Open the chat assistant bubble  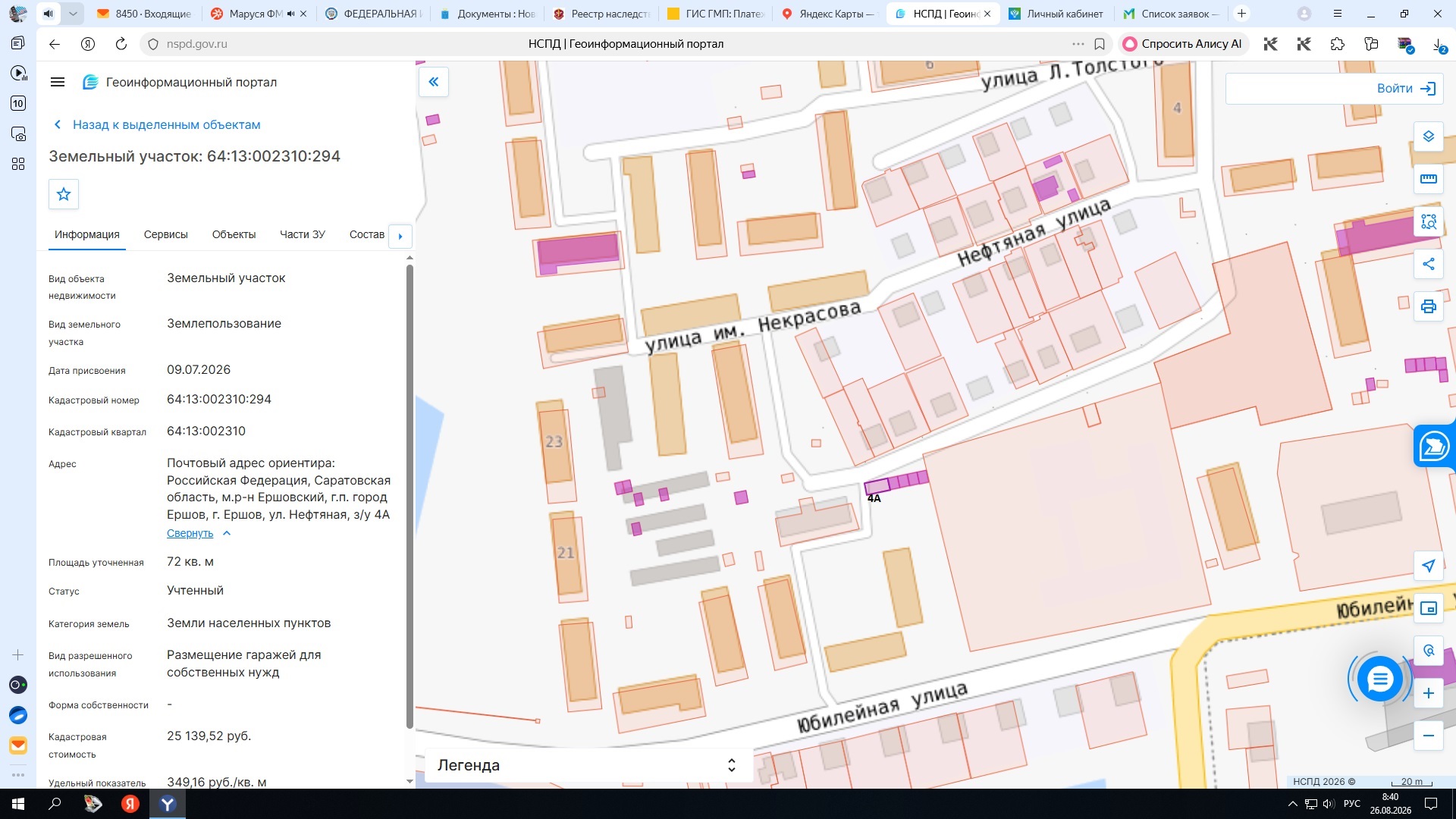(x=1379, y=679)
